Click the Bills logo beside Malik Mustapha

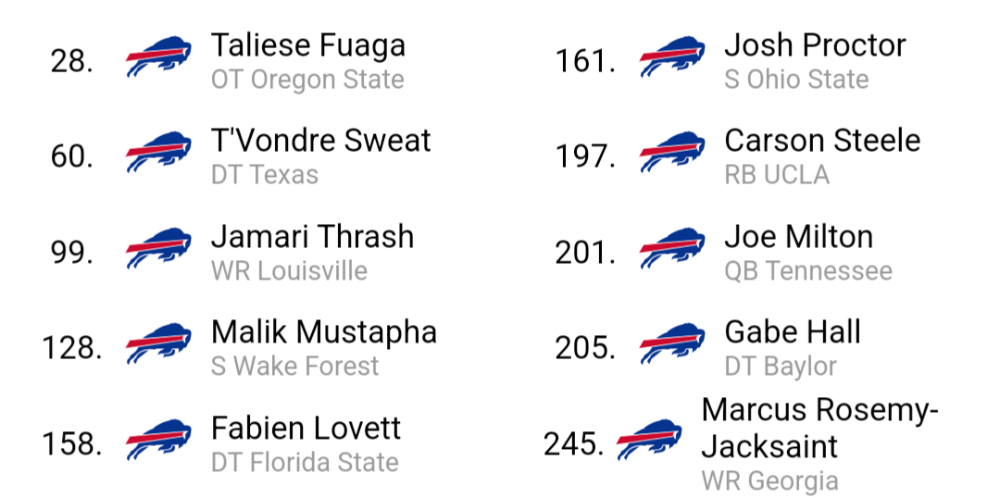[159, 343]
